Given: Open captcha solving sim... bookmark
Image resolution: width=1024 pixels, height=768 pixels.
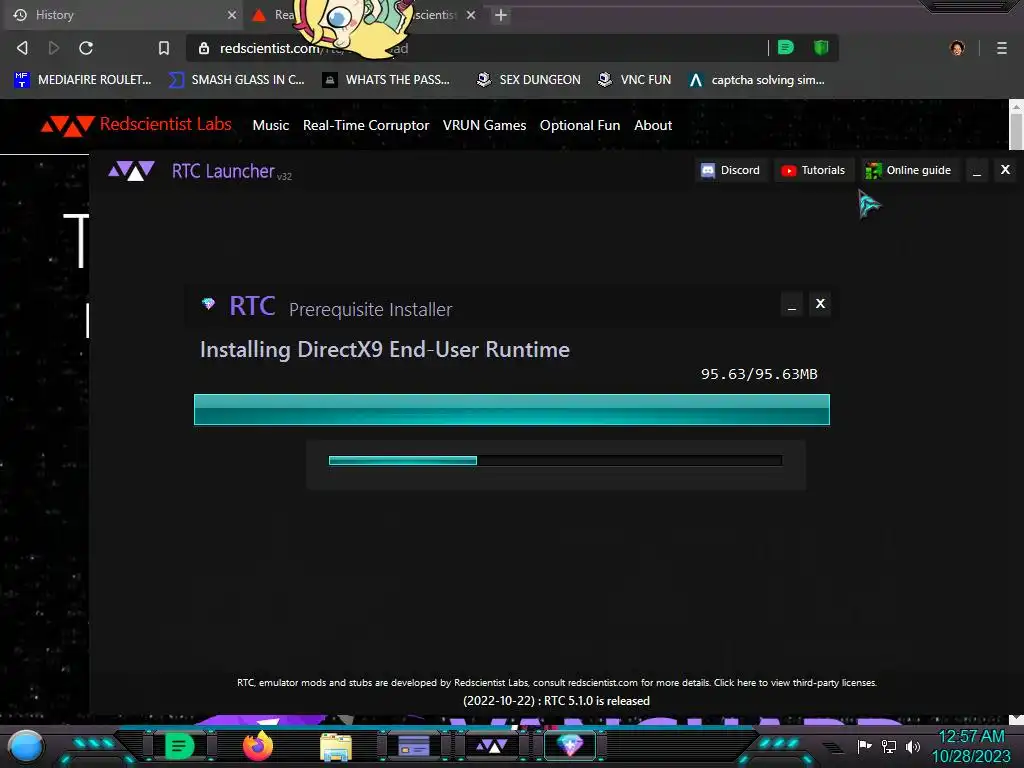Looking at the screenshot, I should tap(757, 80).
